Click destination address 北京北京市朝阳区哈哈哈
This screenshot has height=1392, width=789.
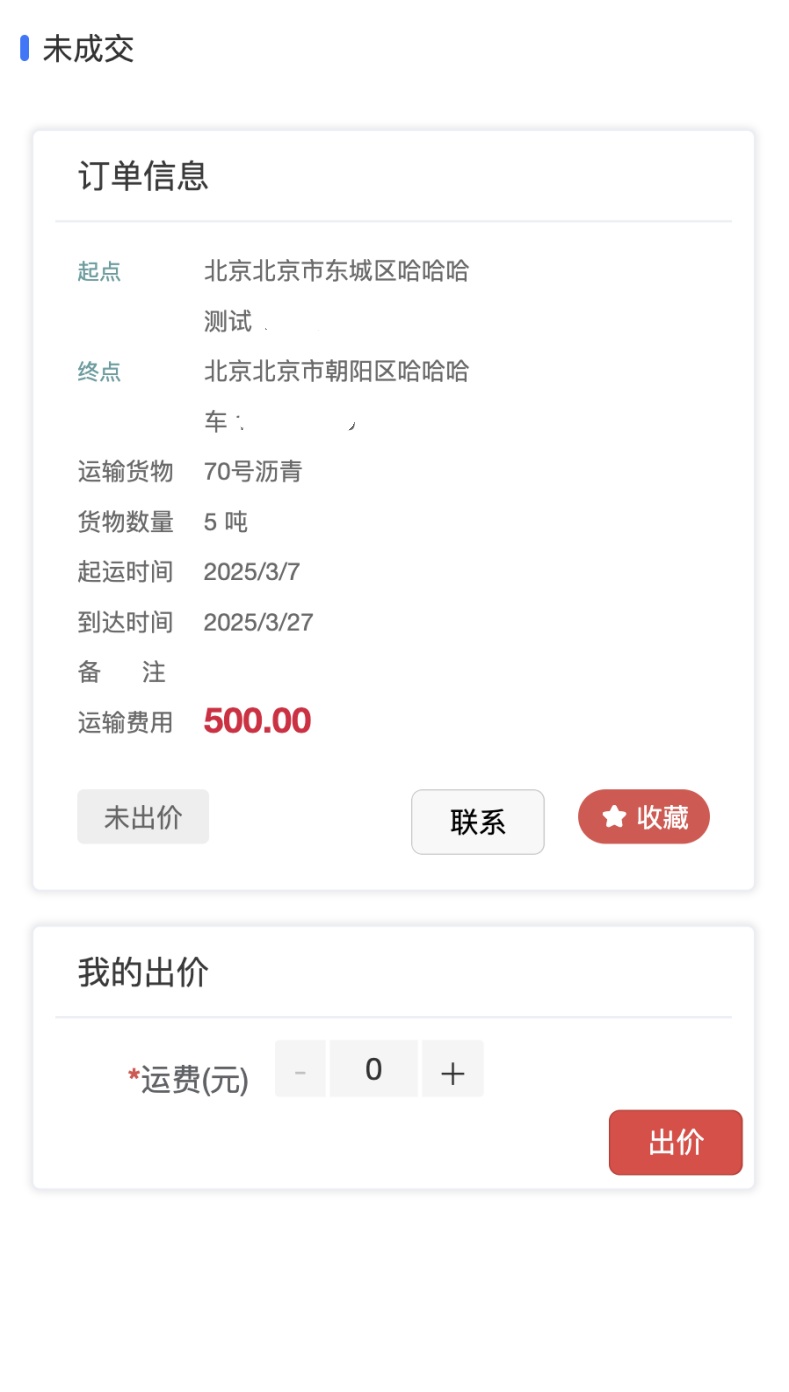[336, 372]
